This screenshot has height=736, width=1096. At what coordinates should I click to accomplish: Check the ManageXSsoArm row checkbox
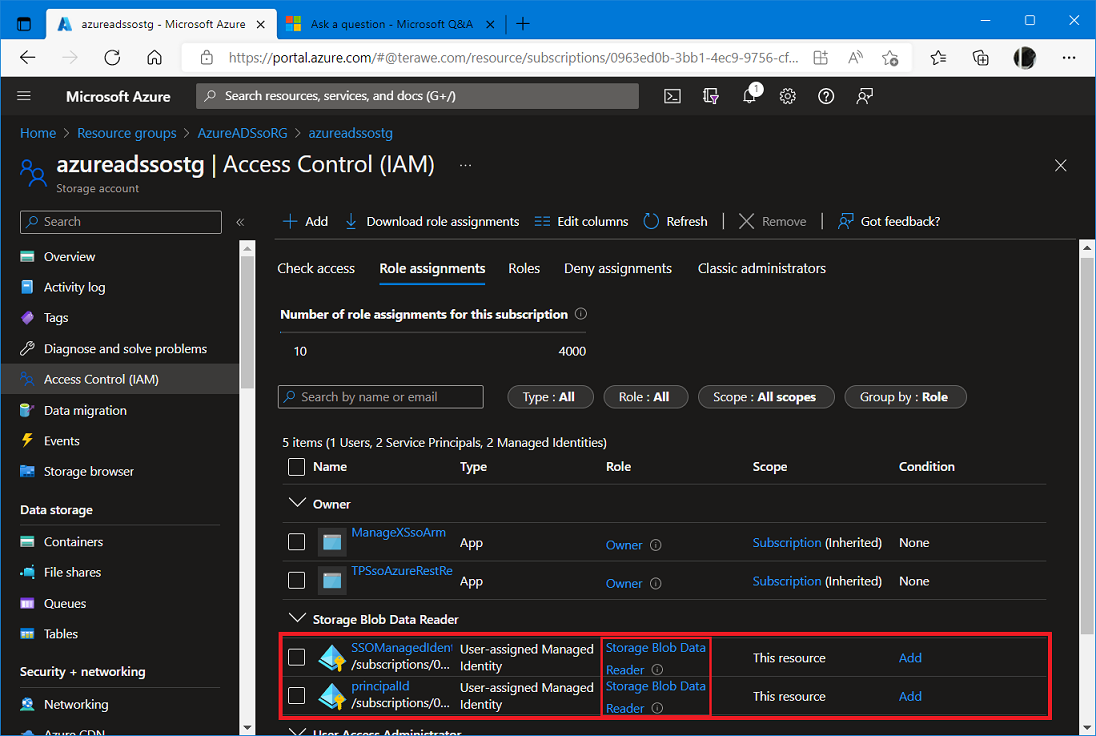click(296, 542)
